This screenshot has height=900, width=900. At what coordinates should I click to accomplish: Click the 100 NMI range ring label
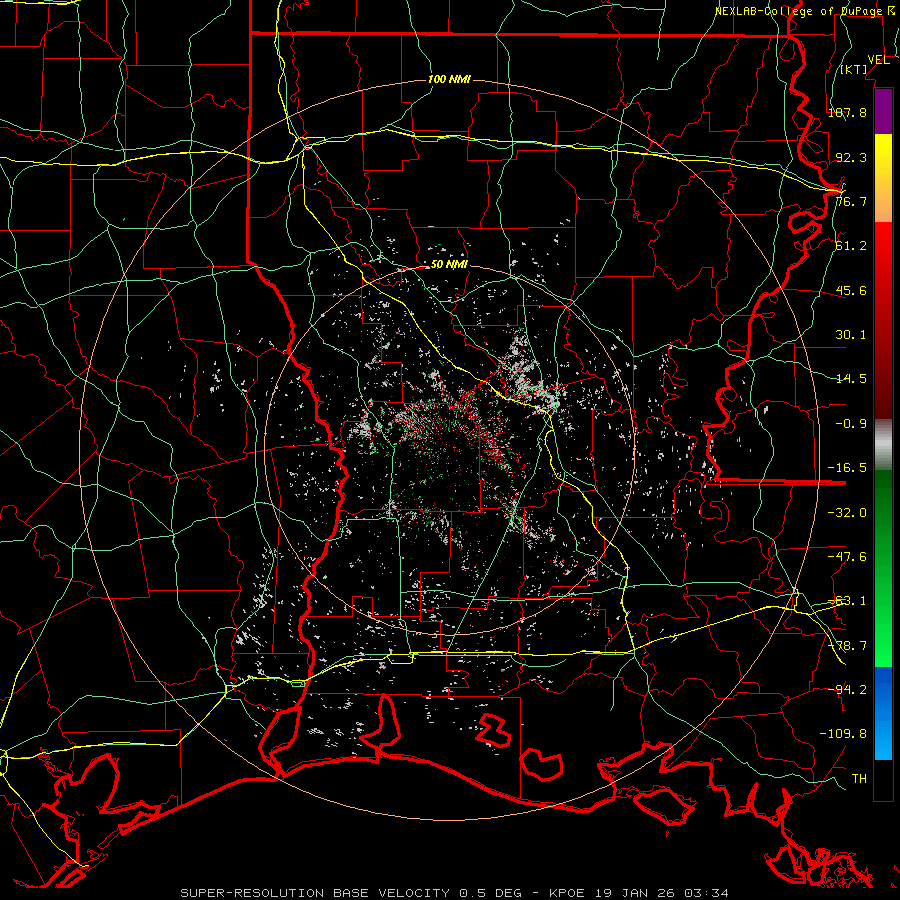pos(449,79)
